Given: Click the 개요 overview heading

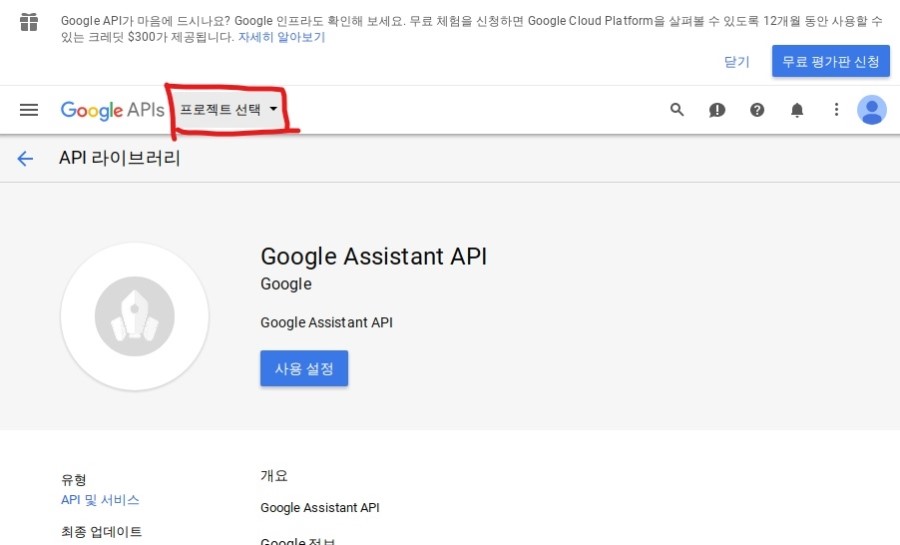Looking at the screenshot, I should pos(274,476).
